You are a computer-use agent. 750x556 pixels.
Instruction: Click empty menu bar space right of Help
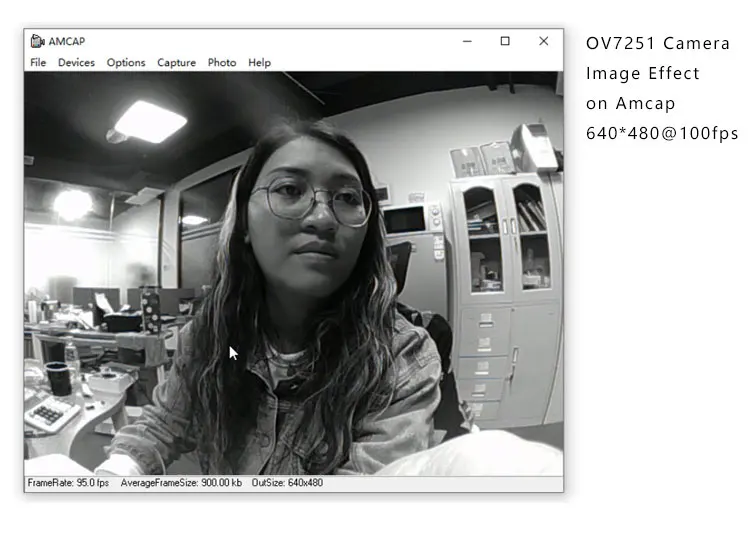[410, 62]
